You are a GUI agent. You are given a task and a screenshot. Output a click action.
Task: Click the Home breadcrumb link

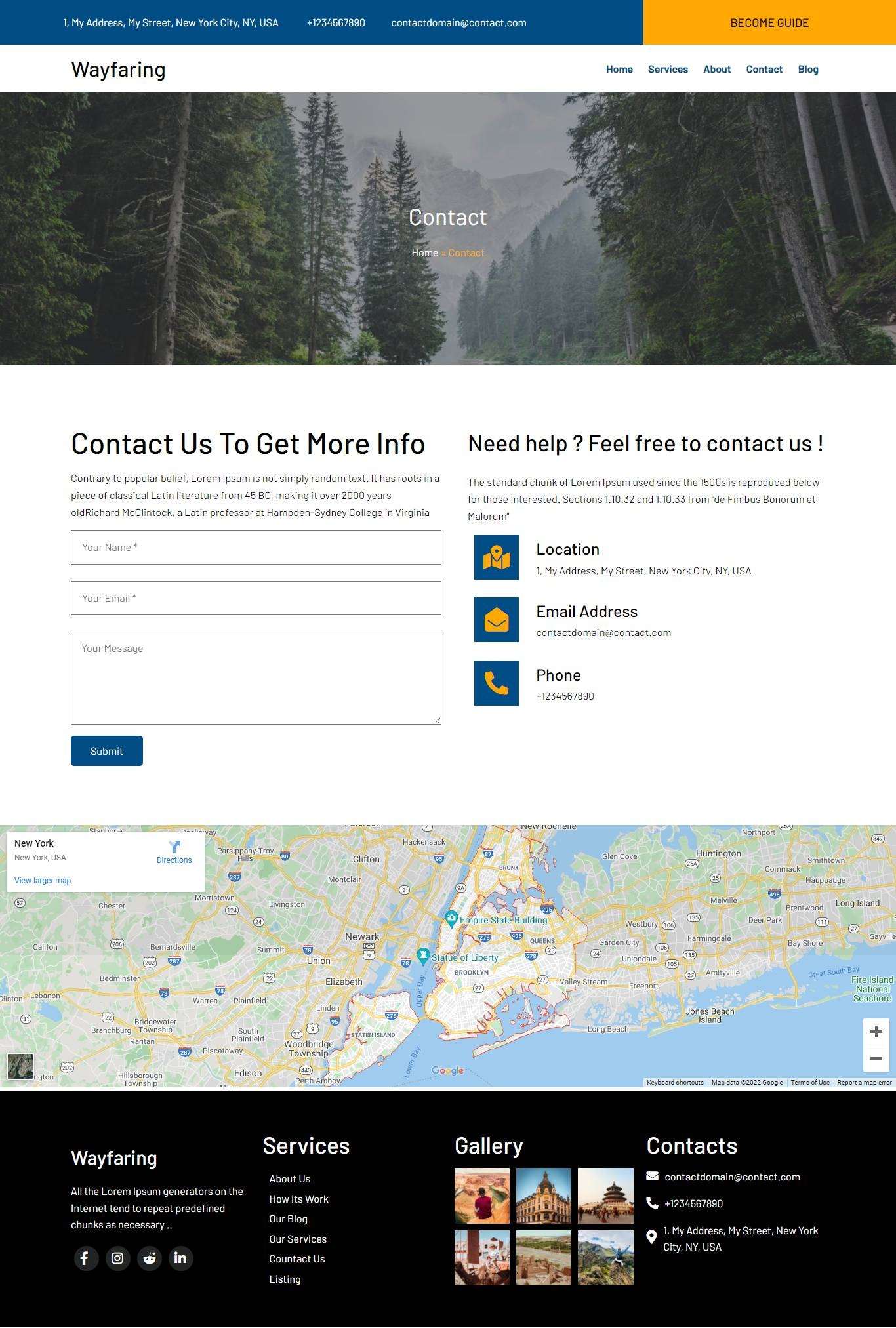pos(424,253)
